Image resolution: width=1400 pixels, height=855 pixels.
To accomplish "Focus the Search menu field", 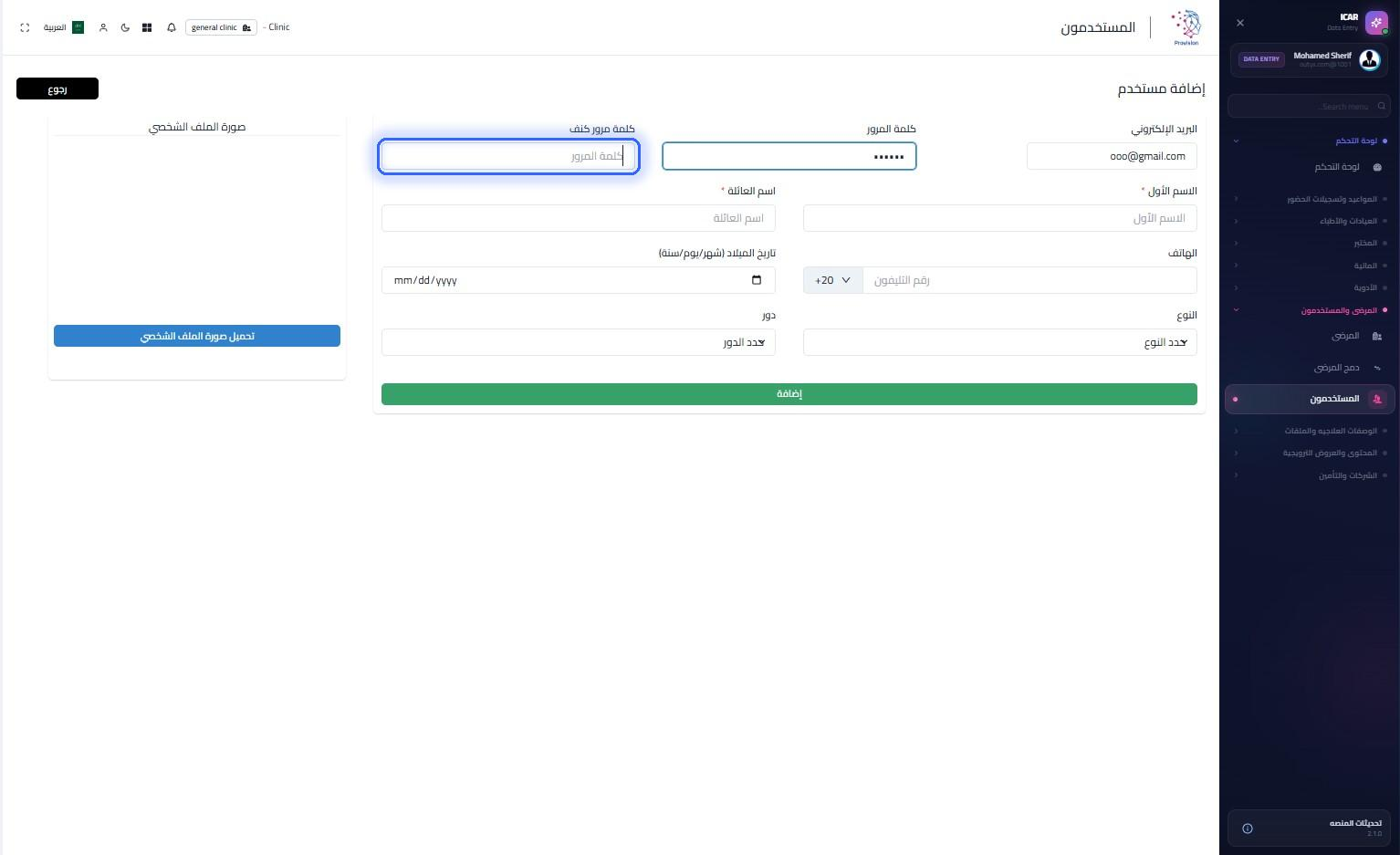I will click(1309, 106).
